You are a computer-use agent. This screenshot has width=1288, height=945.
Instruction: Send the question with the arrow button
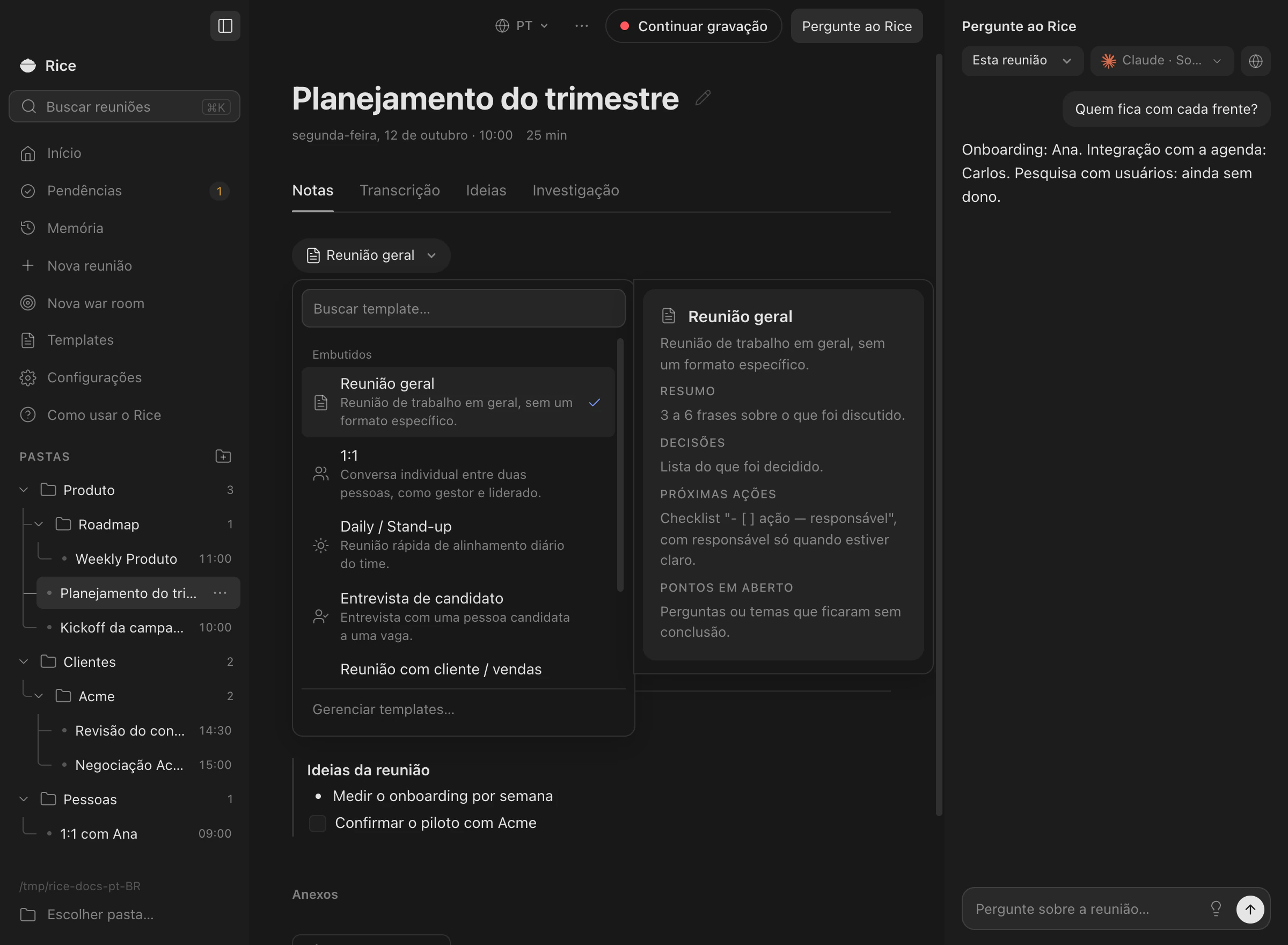pos(1250,909)
